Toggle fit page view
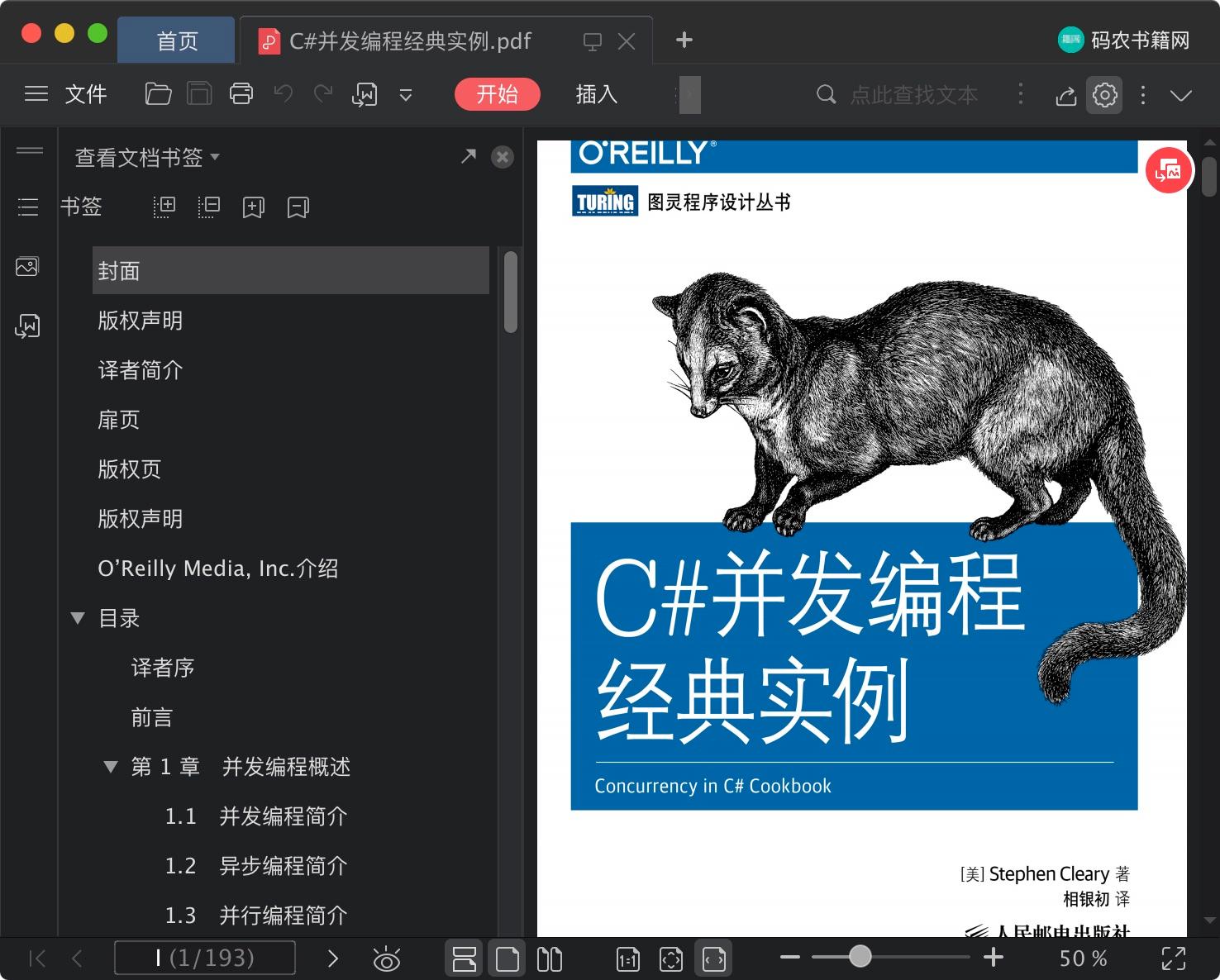1220x980 pixels. 670,959
